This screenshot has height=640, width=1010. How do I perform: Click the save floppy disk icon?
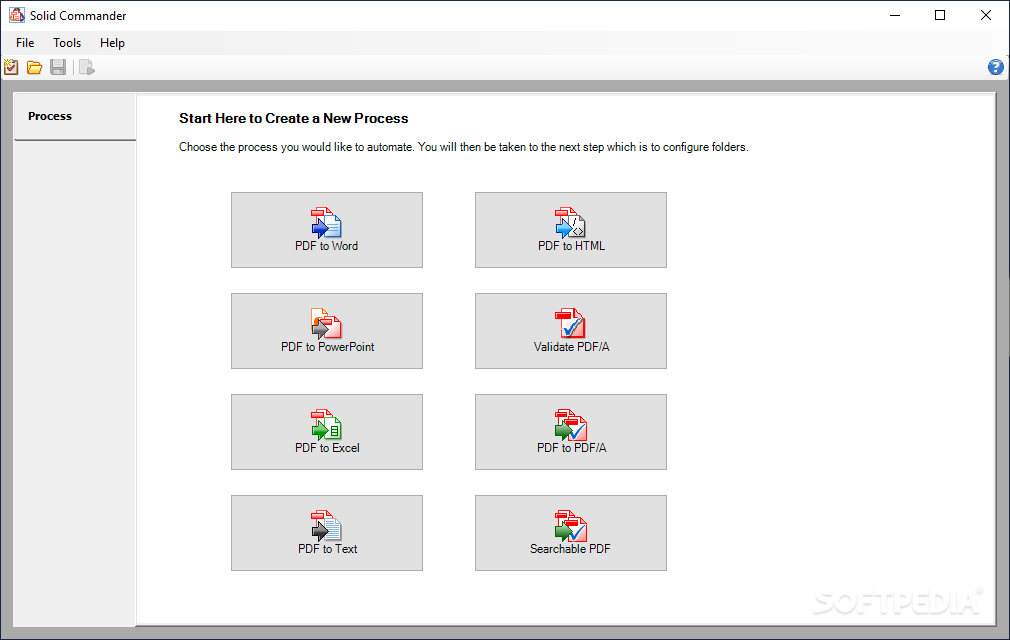(58, 67)
